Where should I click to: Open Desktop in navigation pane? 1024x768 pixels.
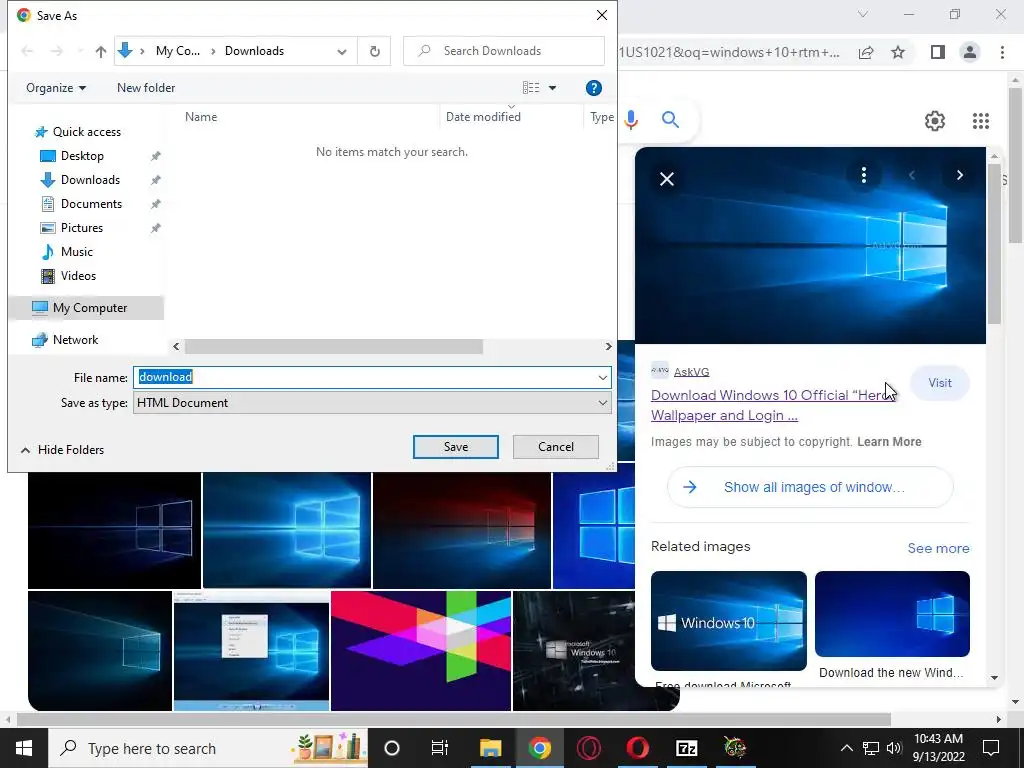(x=82, y=156)
